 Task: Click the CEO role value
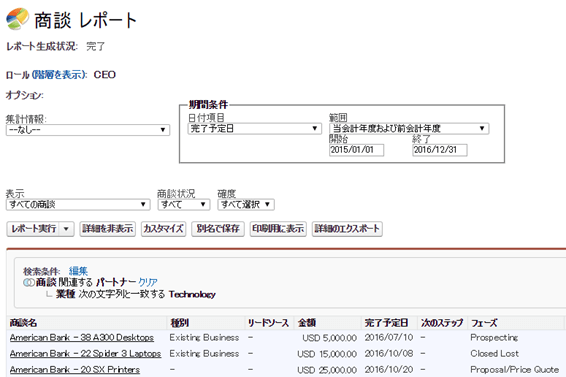tap(105, 75)
